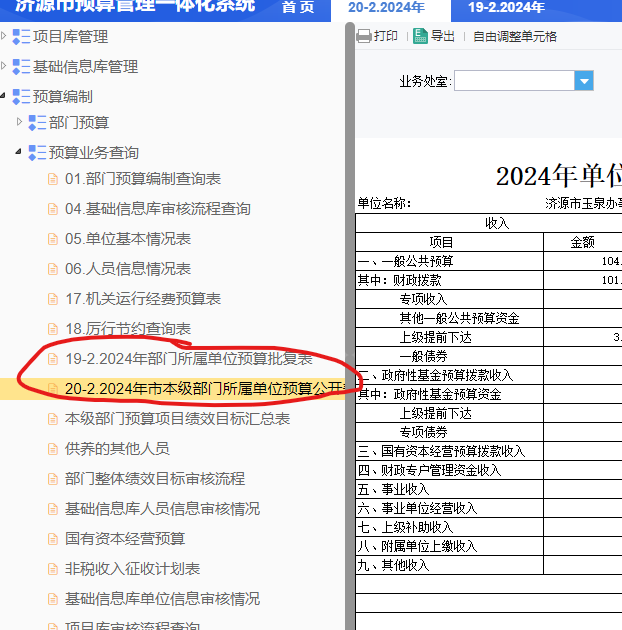Open 基础信息库单位信息审核情况
This screenshot has width=622, height=630.
(162, 599)
